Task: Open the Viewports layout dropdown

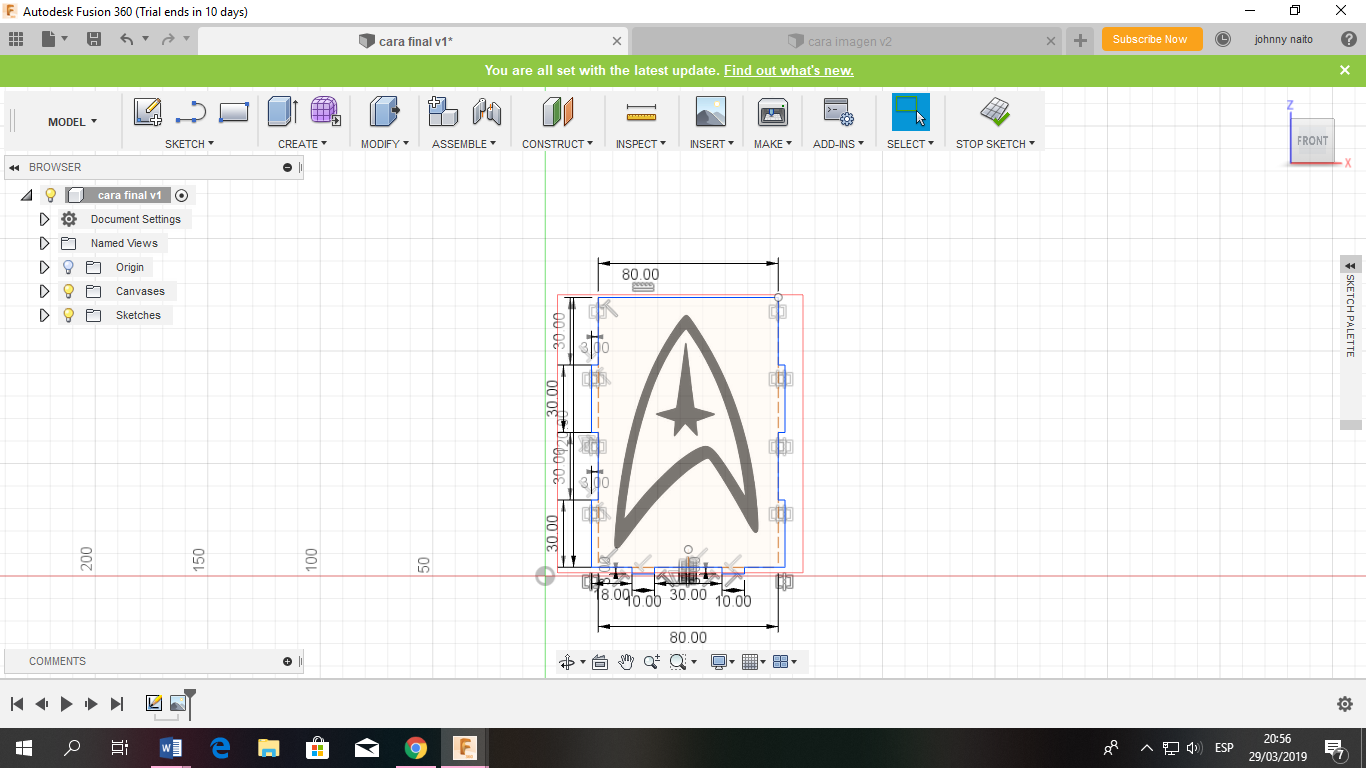Action: point(785,662)
